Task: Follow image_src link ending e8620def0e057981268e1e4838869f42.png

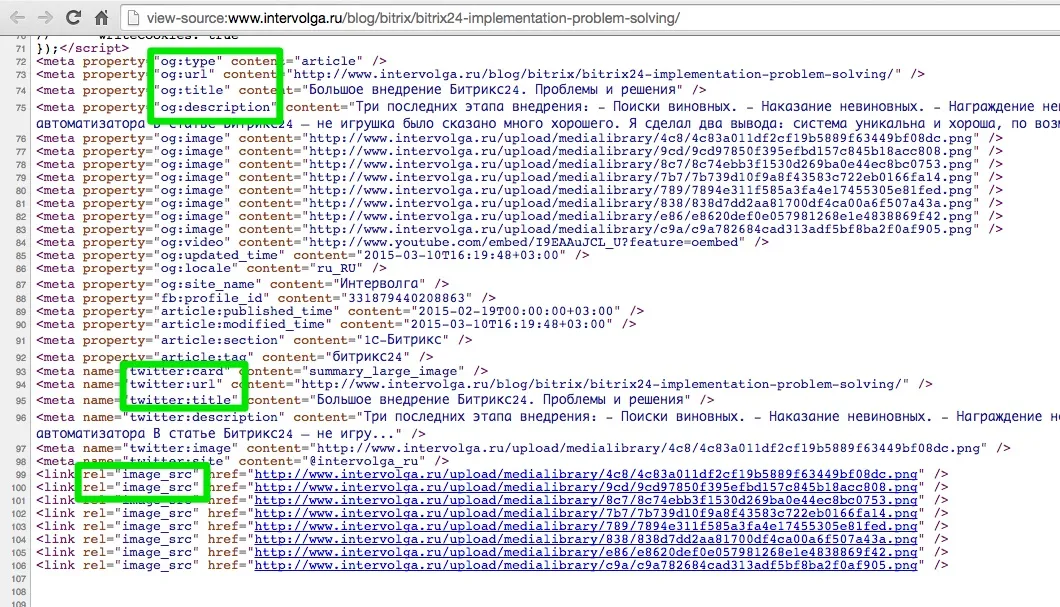Action: click(585, 552)
